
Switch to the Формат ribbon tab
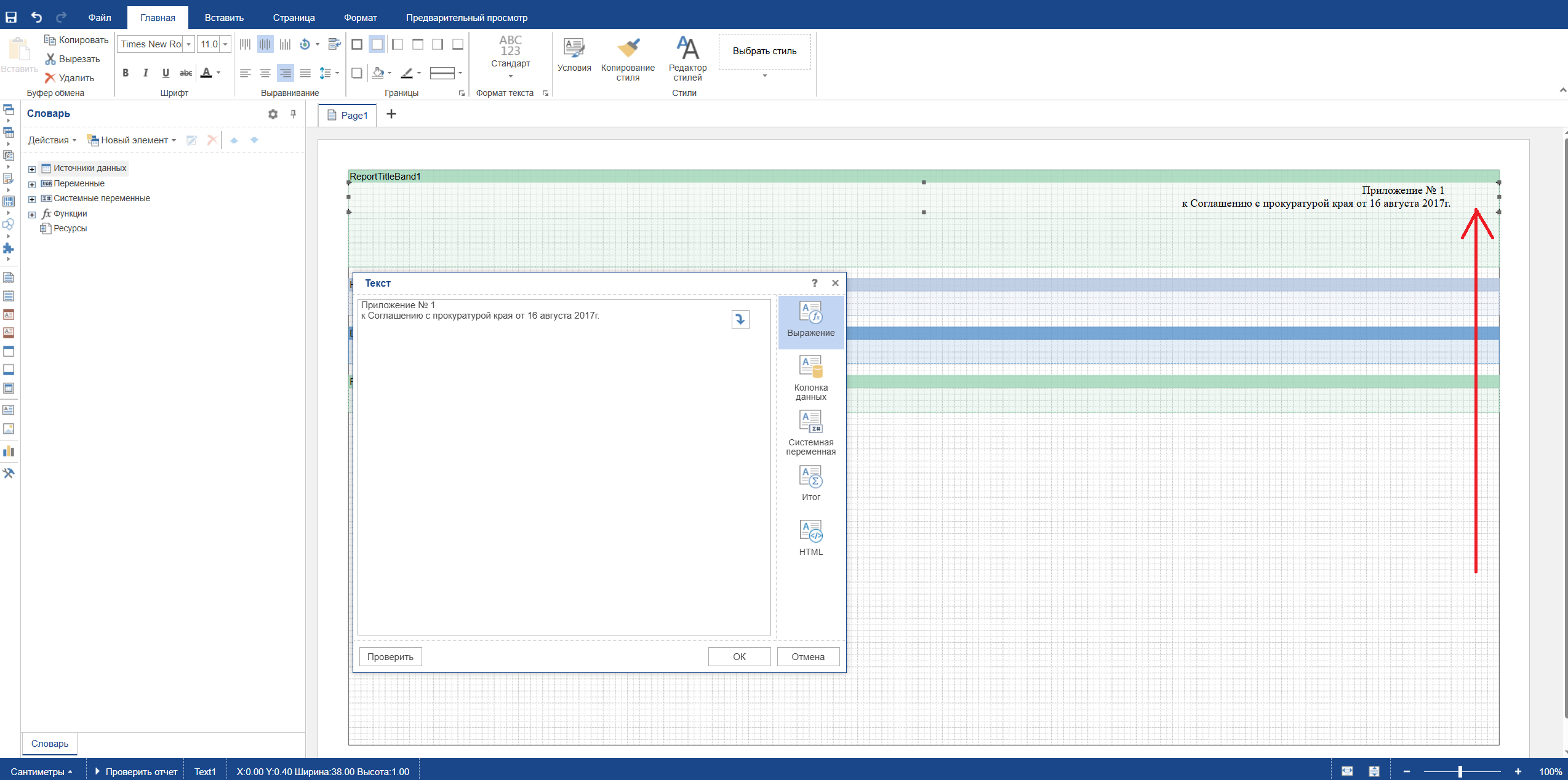click(360, 18)
